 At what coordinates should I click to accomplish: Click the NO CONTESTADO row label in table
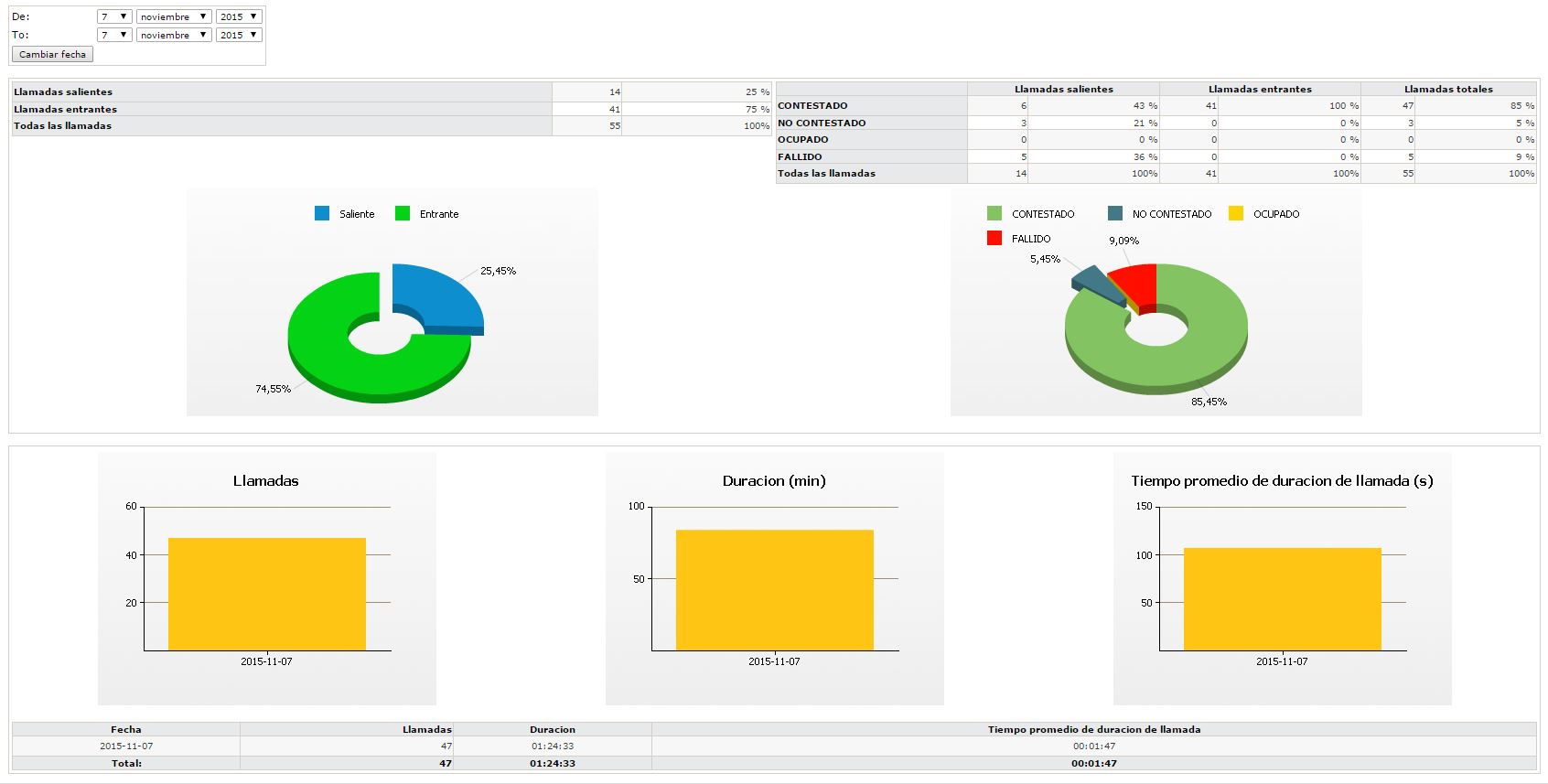click(x=822, y=123)
